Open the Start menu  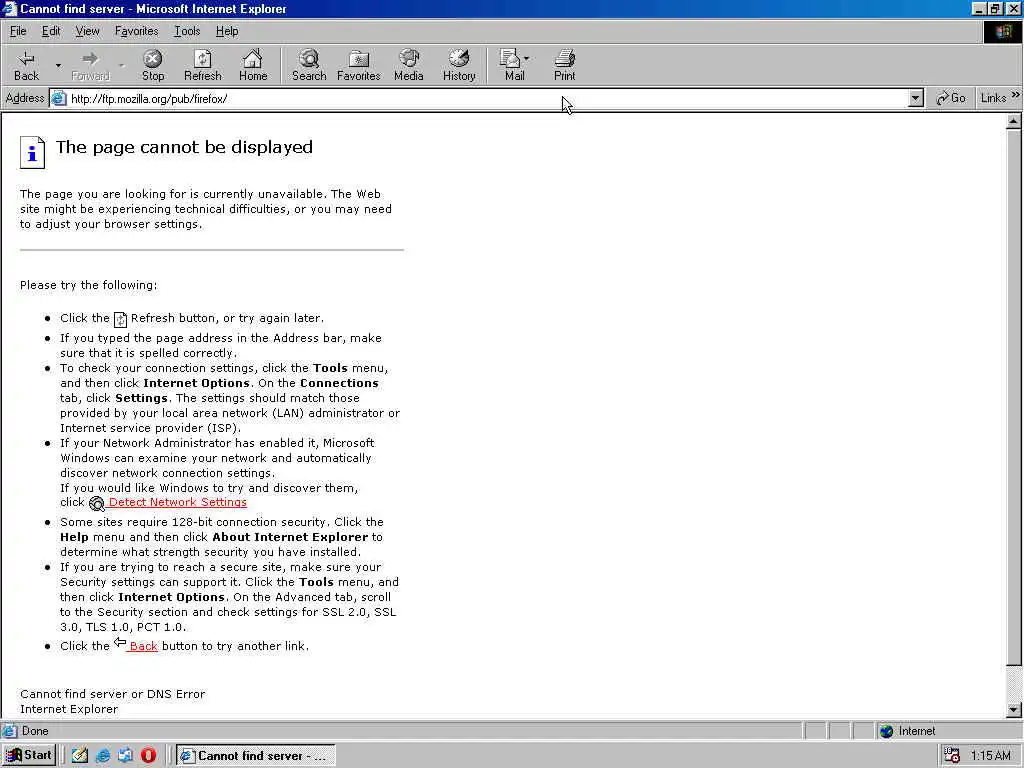pyautogui.click(x=29, y=755)
